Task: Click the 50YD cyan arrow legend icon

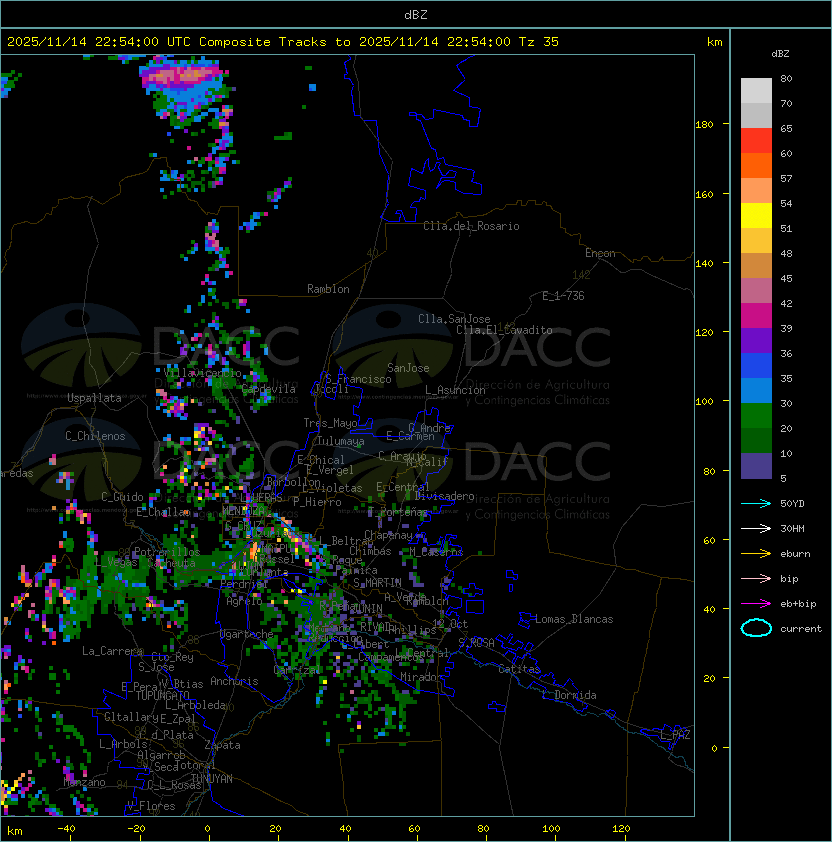Action: tap(756, 504)
